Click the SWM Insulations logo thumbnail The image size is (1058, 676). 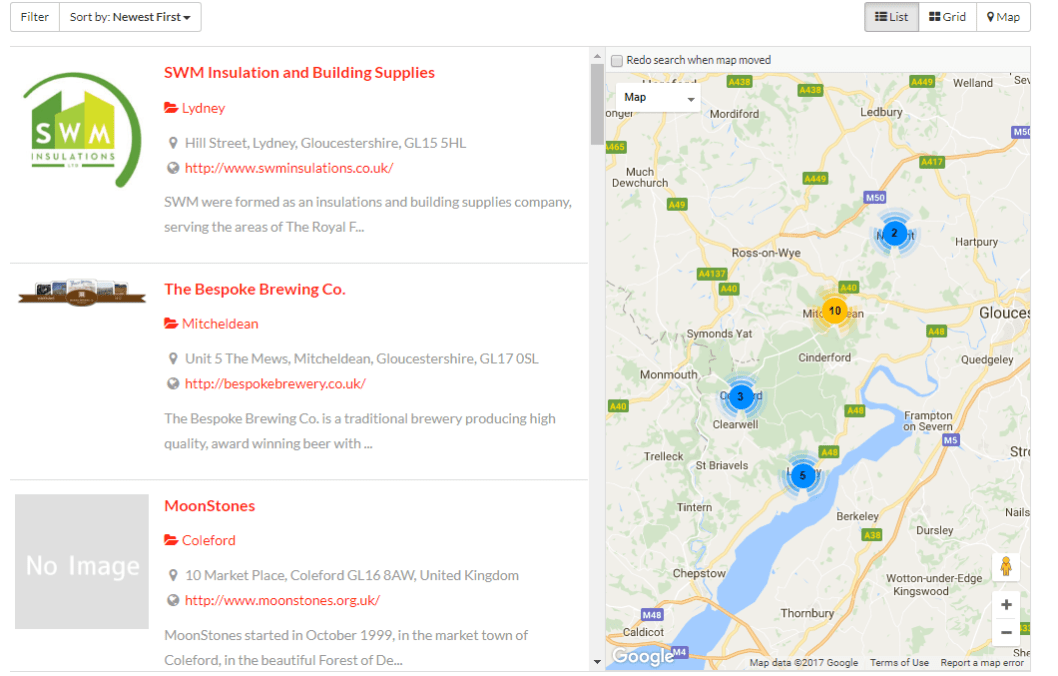point(82,130)
